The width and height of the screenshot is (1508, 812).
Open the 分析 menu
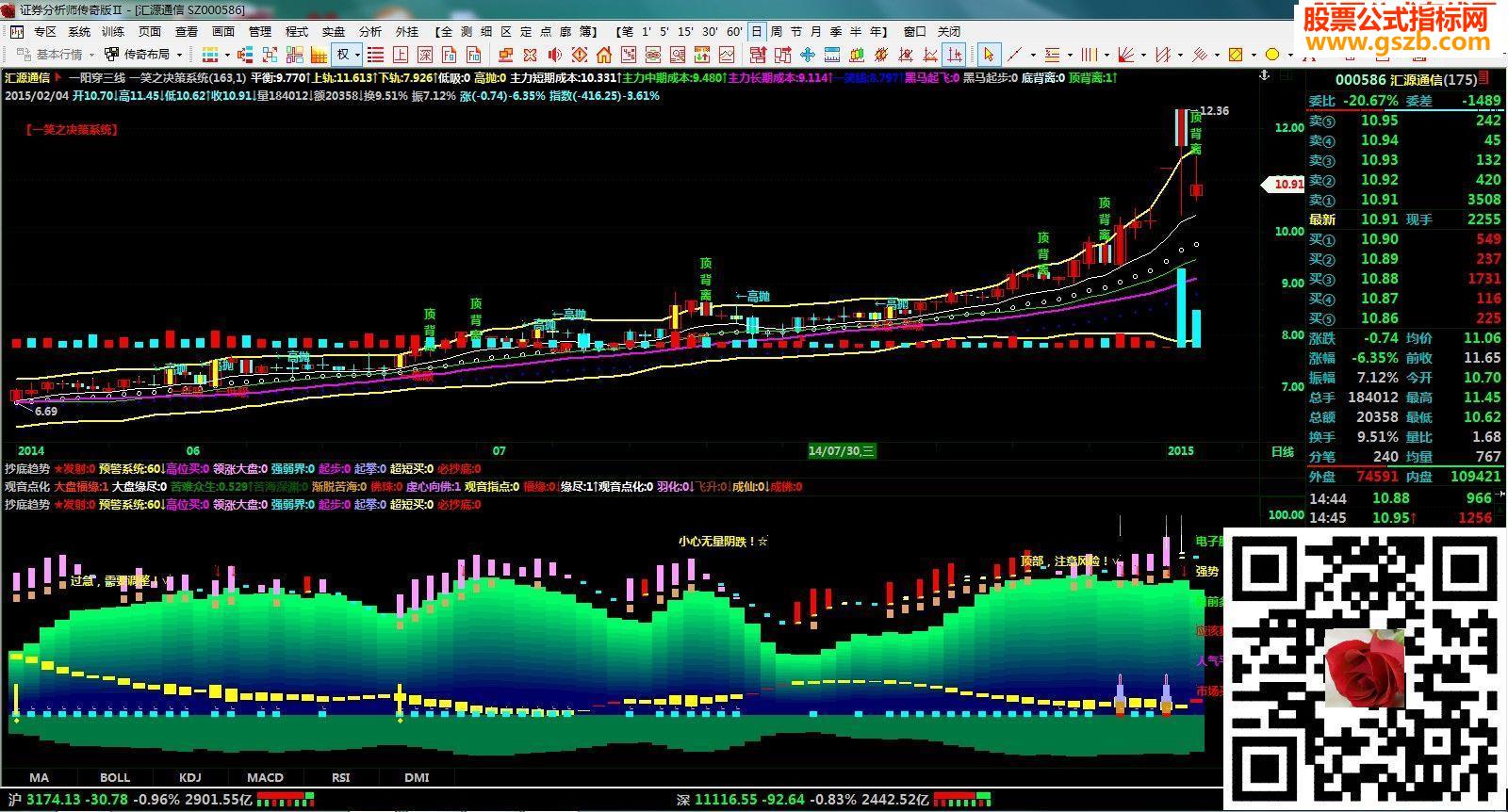[370, 31]
